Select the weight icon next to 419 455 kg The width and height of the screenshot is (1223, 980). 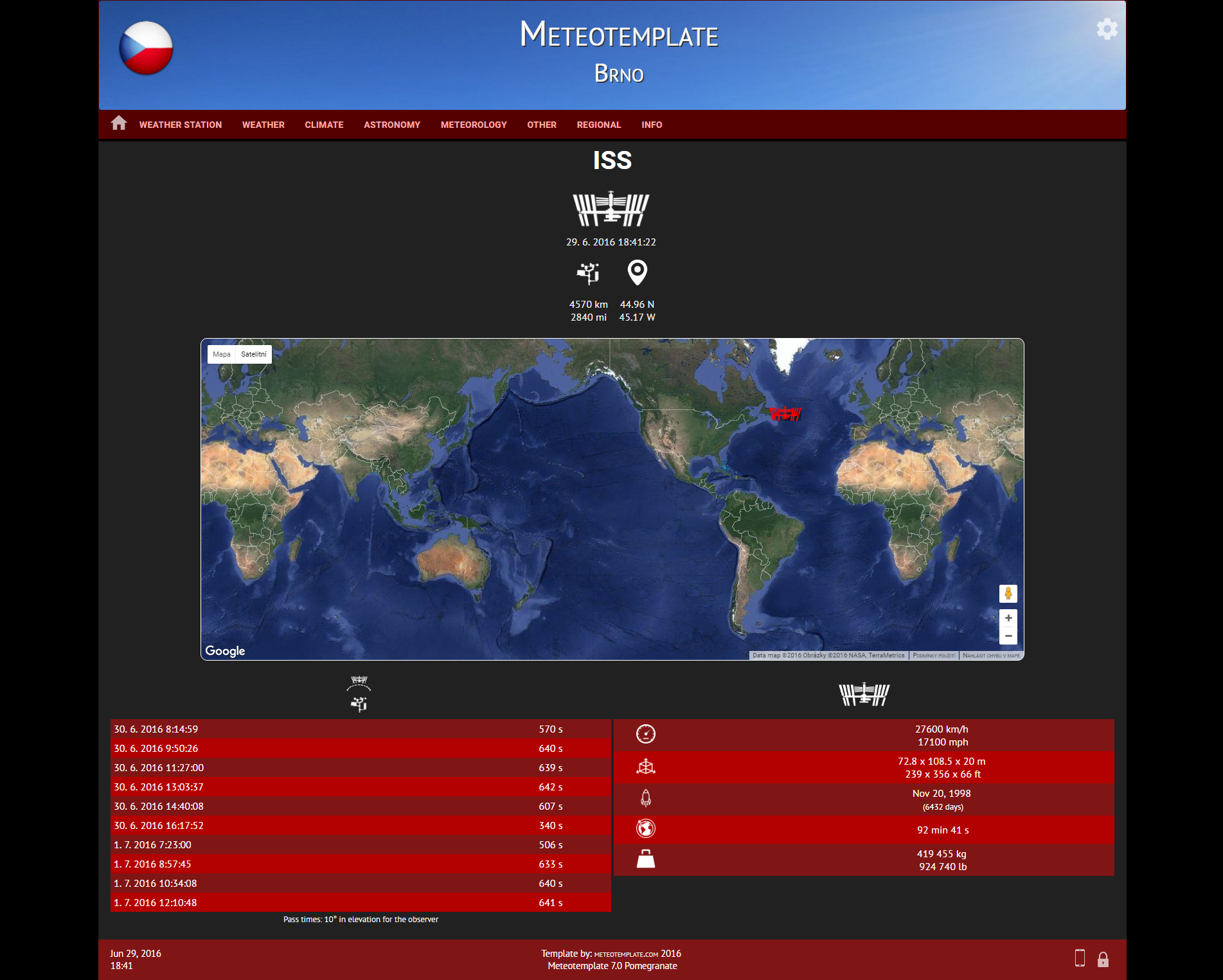coord(646,859)
